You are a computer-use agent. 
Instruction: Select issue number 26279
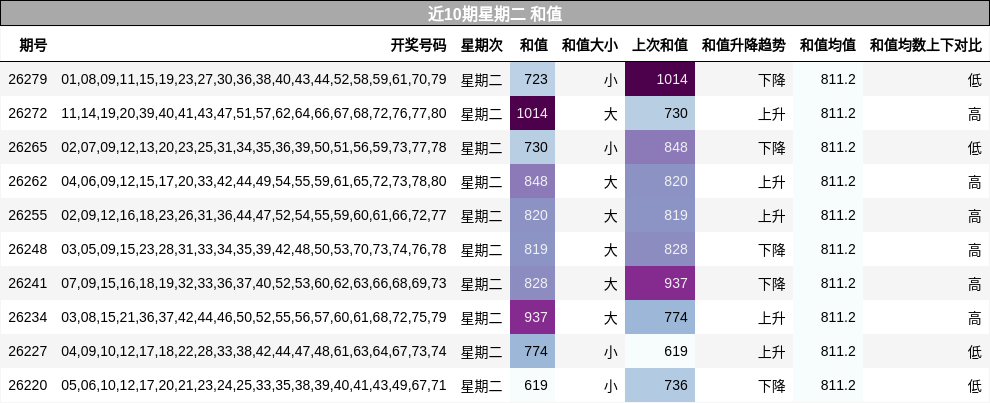pyautogui.click(x=28, y=80)
